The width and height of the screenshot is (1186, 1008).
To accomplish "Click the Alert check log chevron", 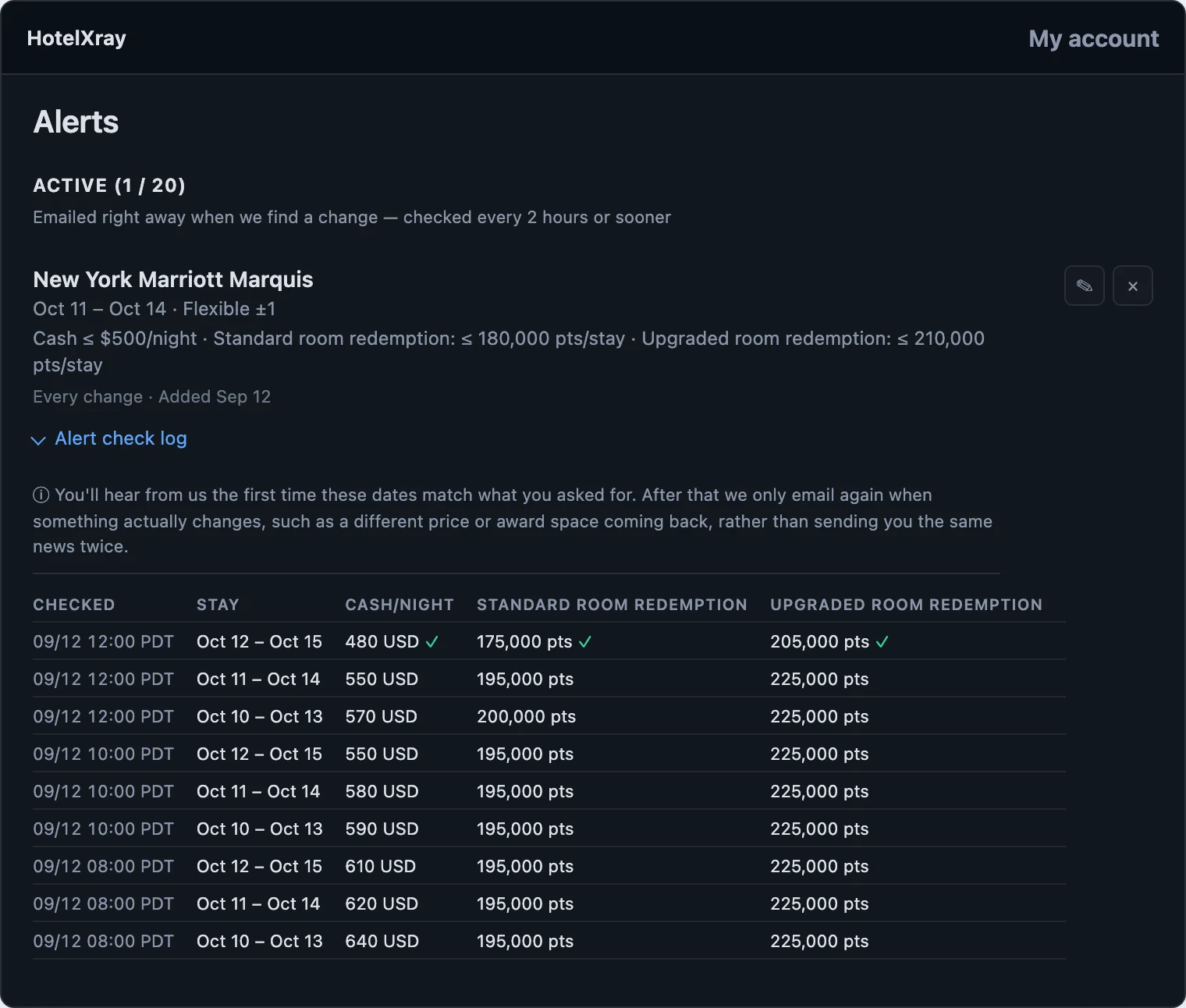I will pos(38,441).
